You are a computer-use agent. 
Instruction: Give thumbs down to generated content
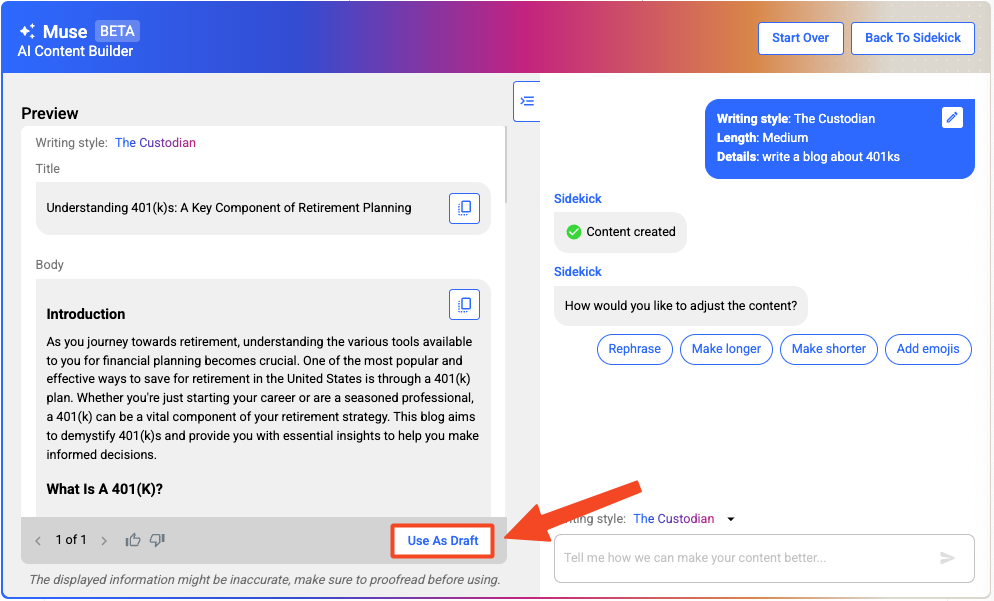157,541
